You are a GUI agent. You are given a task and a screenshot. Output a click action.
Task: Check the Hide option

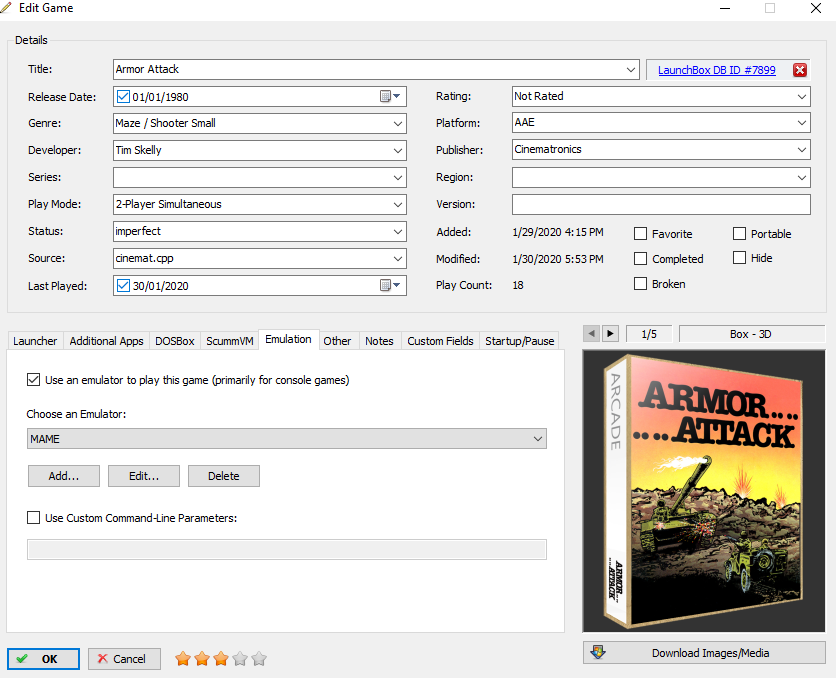(x=739, y=258)
